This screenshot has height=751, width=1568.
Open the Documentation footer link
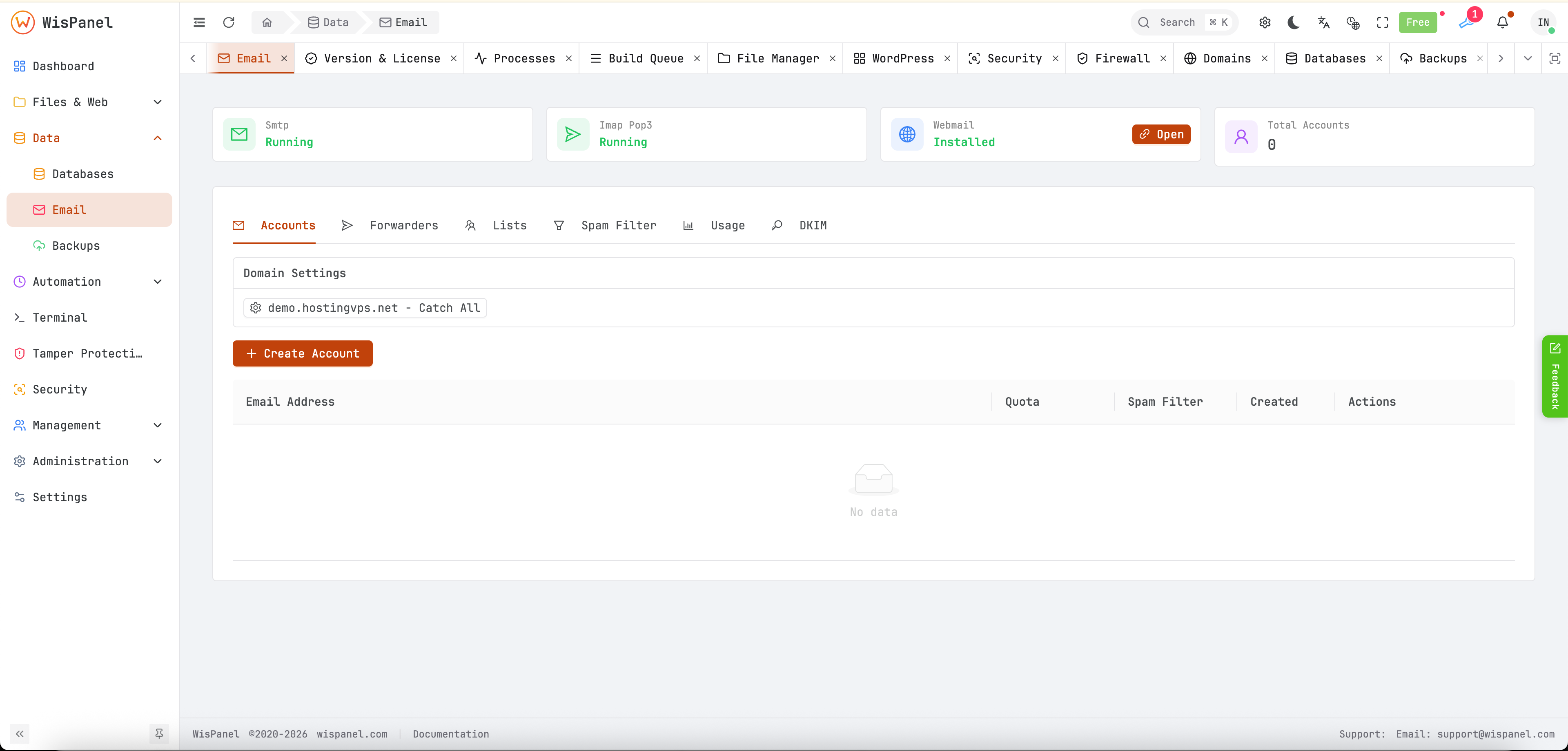pyautogui.click(x=450, y=734)
